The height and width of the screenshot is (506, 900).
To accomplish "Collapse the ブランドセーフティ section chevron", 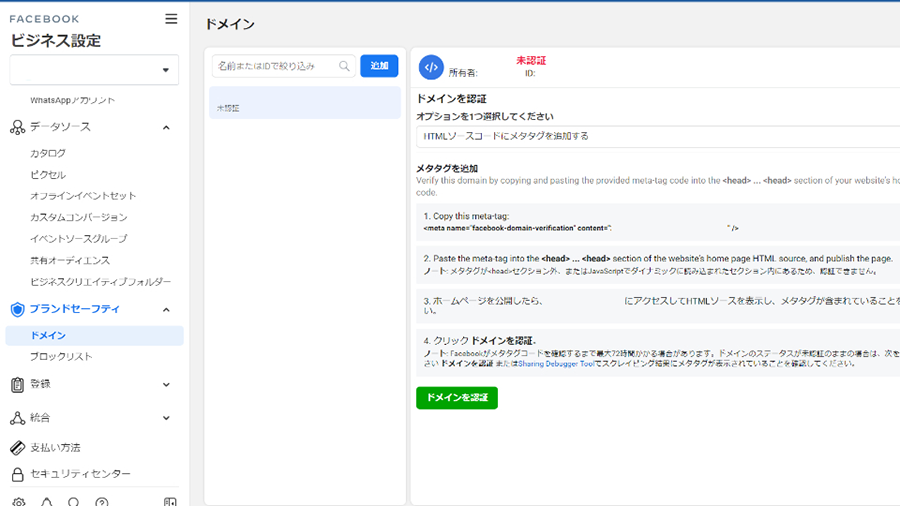I will pyautogui.click(x=166, y=310).
